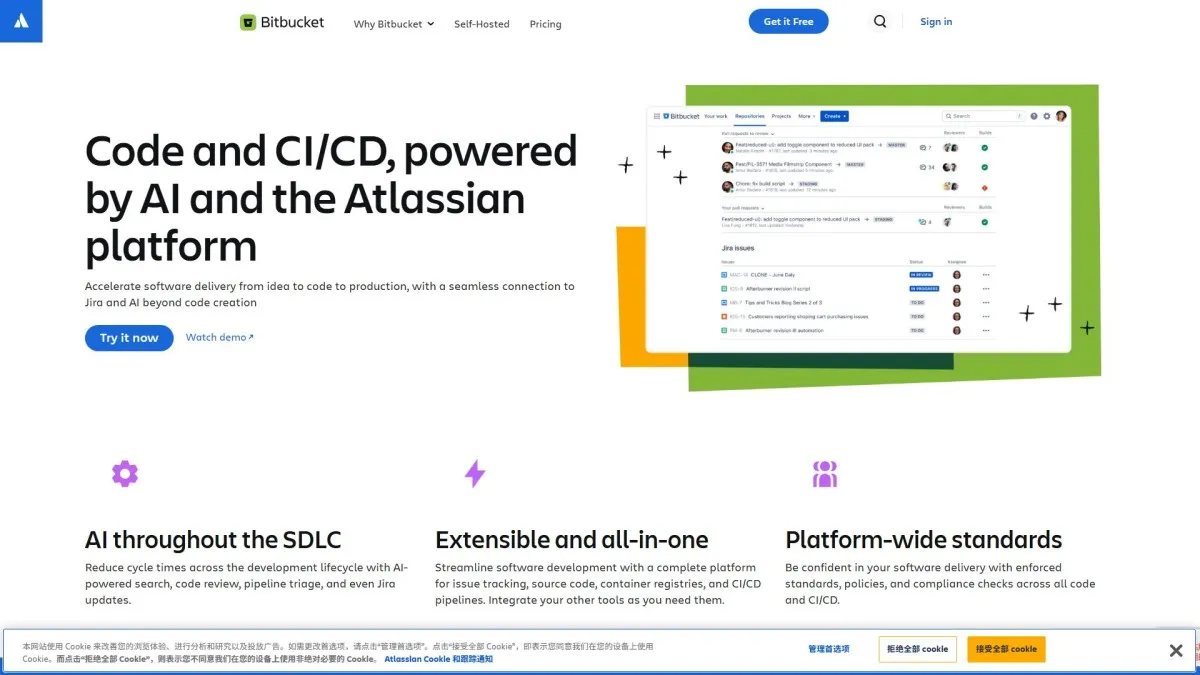The image size is (1200, 675).
Task: Click the Accelerate software delivery subtitle text
Action: click(x=330, y=294)
